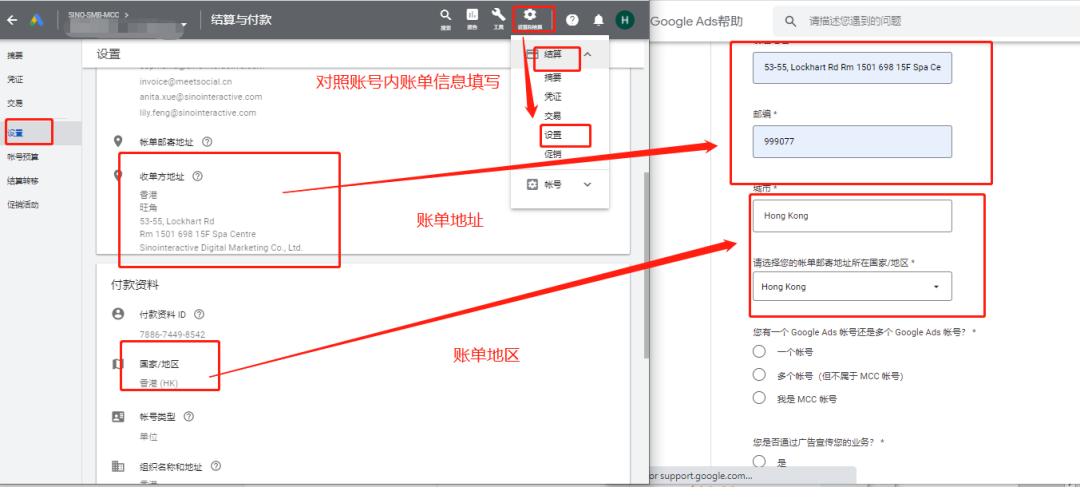Click the back arrow in Google Ads header
The image size is (1080, 487).
(12, 20)
